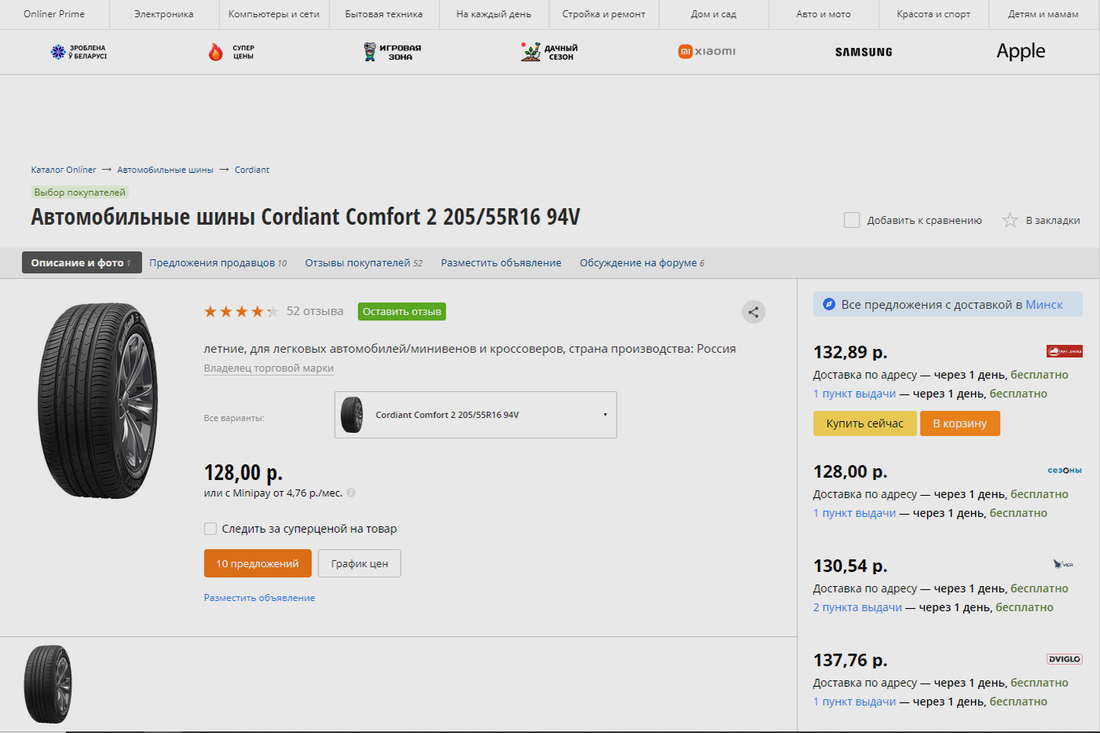Click the Купить сейчас button
This screenshot has height=733, width=1100.
864,423
